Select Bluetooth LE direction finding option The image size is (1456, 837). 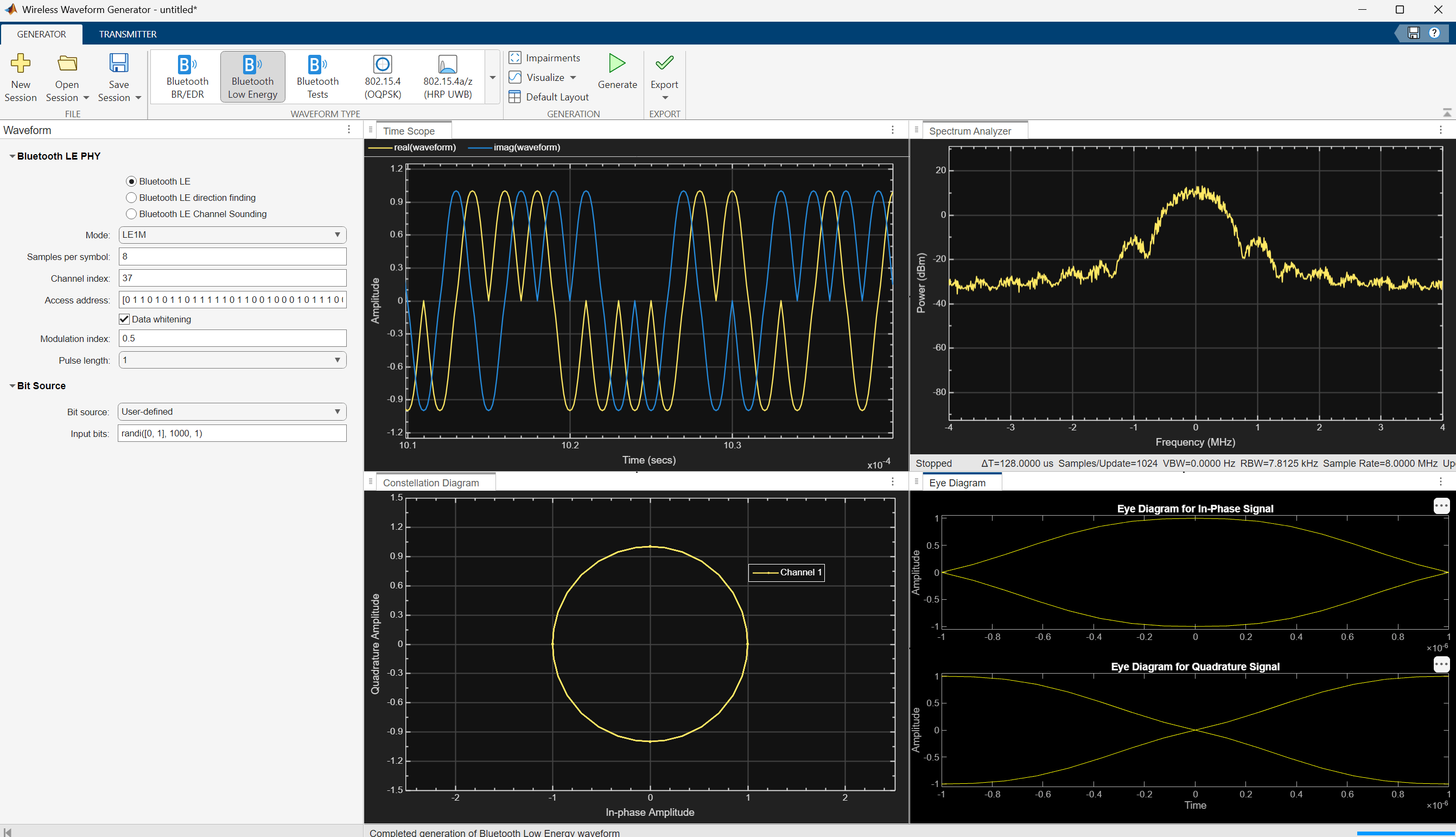(131, 198)
